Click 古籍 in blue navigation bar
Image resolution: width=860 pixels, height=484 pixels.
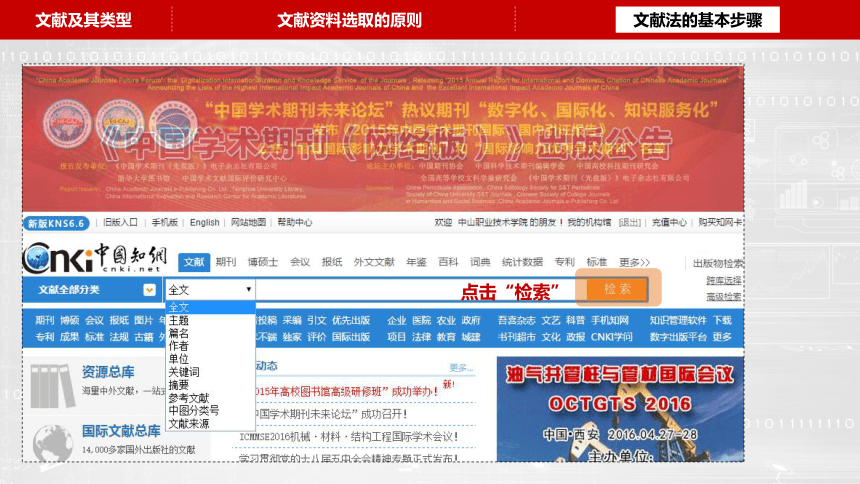144,337
